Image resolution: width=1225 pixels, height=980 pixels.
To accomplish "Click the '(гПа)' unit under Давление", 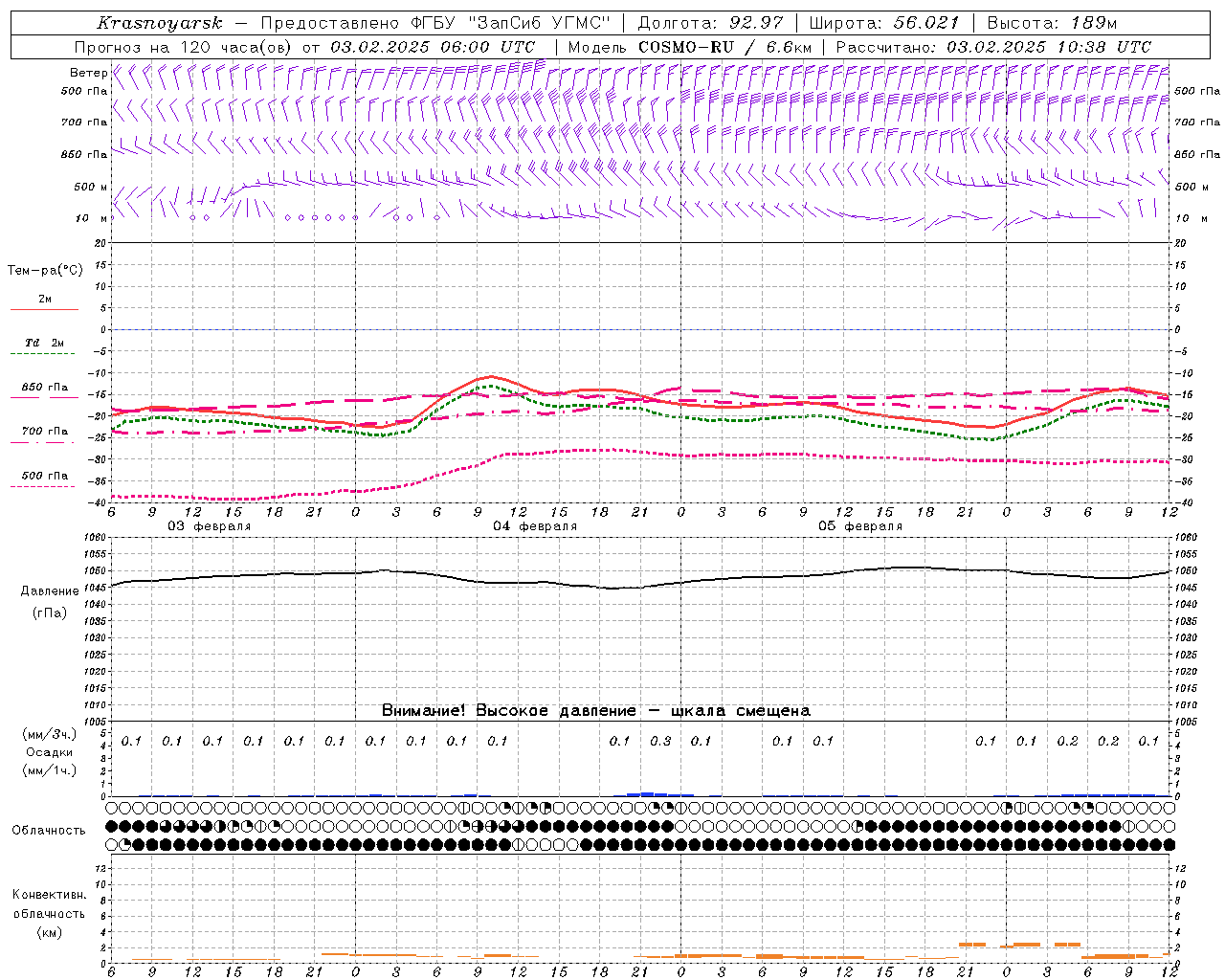I will (49, 613).
